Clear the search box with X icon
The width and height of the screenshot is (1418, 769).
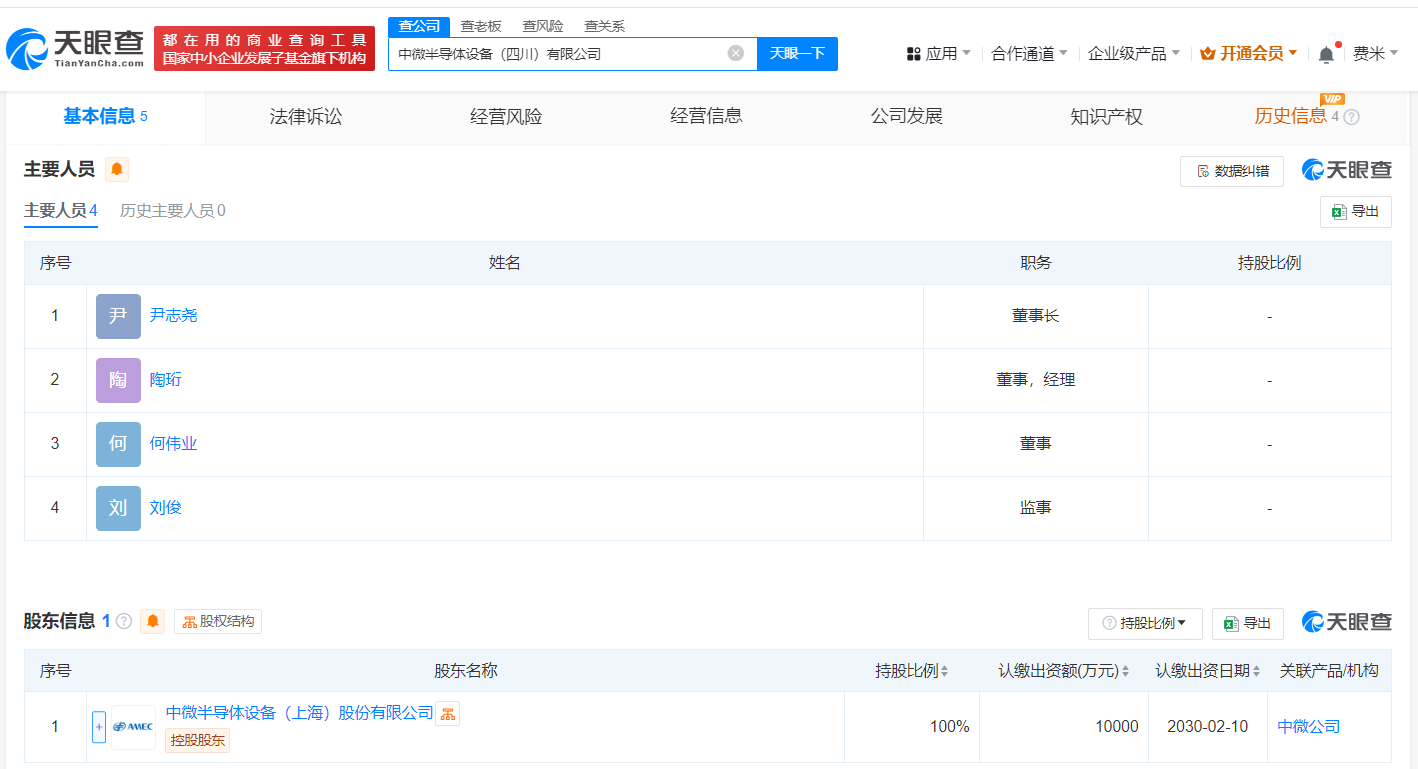[x=735, y=53]
